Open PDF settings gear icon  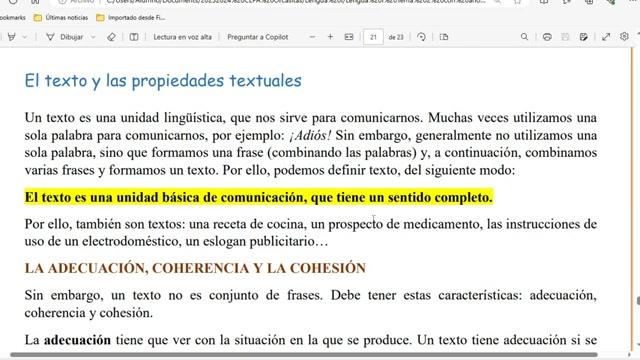pyautogui.click(x=624, y=36)
